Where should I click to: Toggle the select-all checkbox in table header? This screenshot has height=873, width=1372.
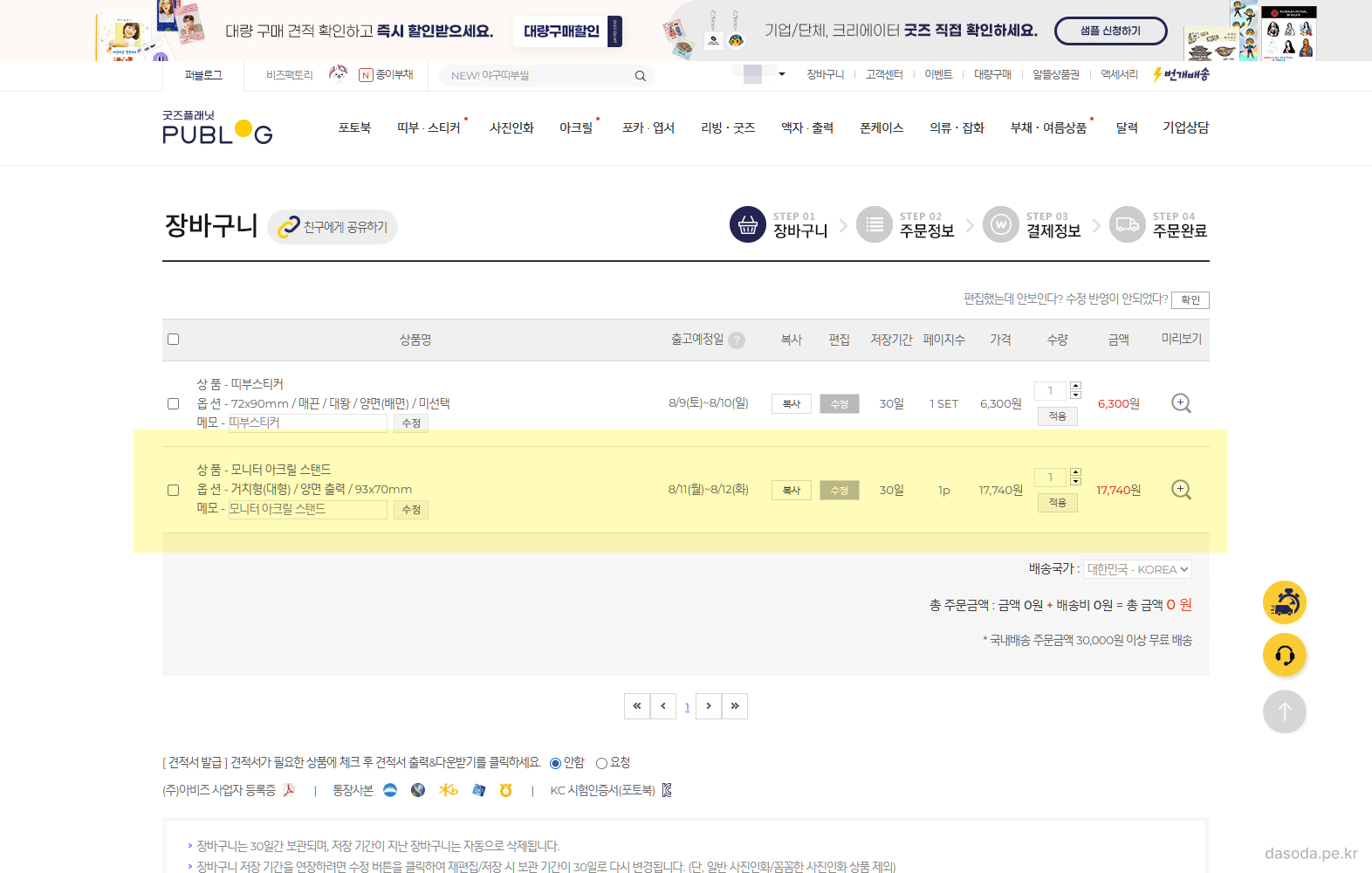coord(173,340)
